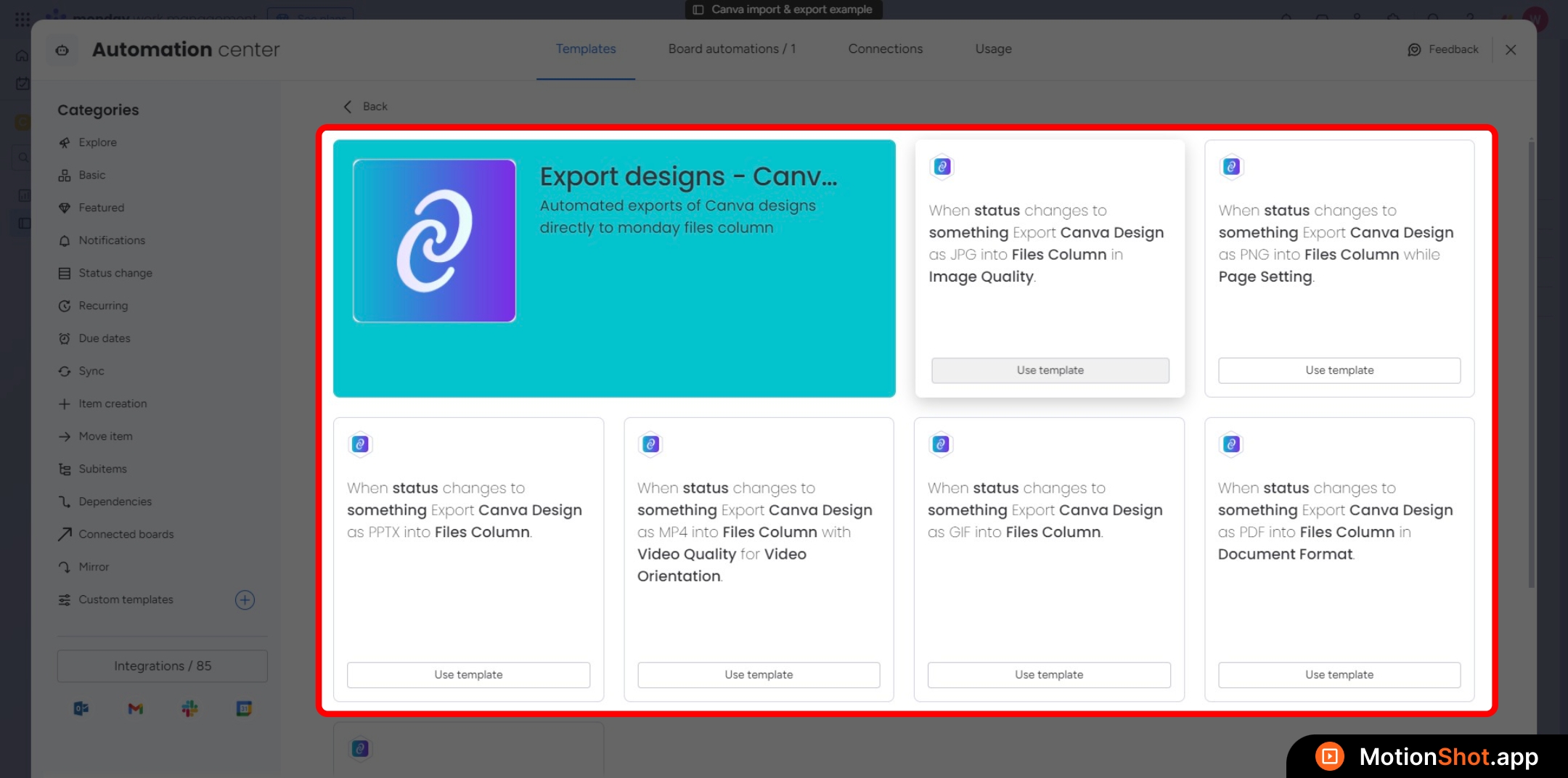Click the Outlook integration icon
1568x778 pixels.
(x=81, y=708)
